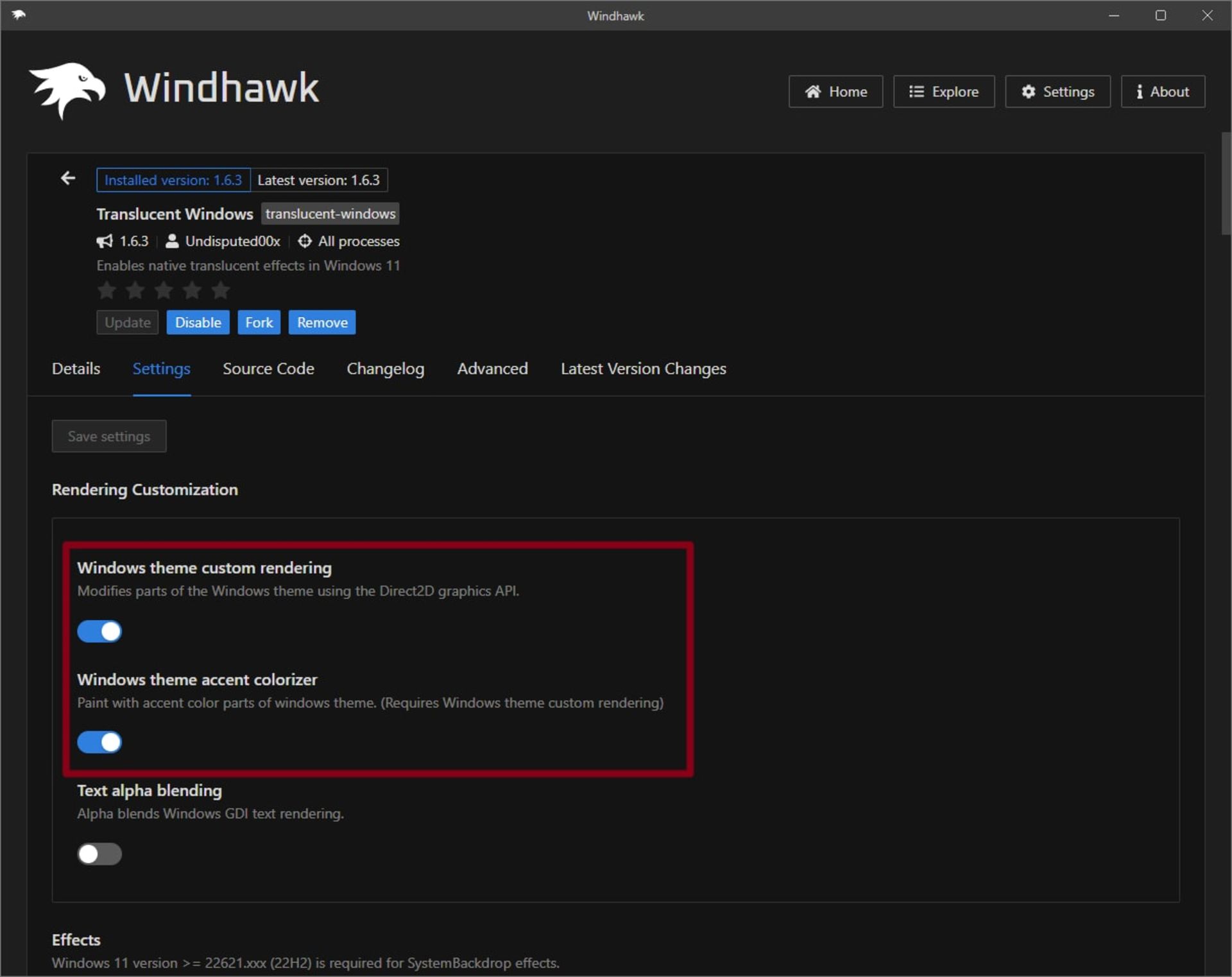1232x977 pixels.
Task: Click the Windhawk hawk logo
Action: (67, 90)
